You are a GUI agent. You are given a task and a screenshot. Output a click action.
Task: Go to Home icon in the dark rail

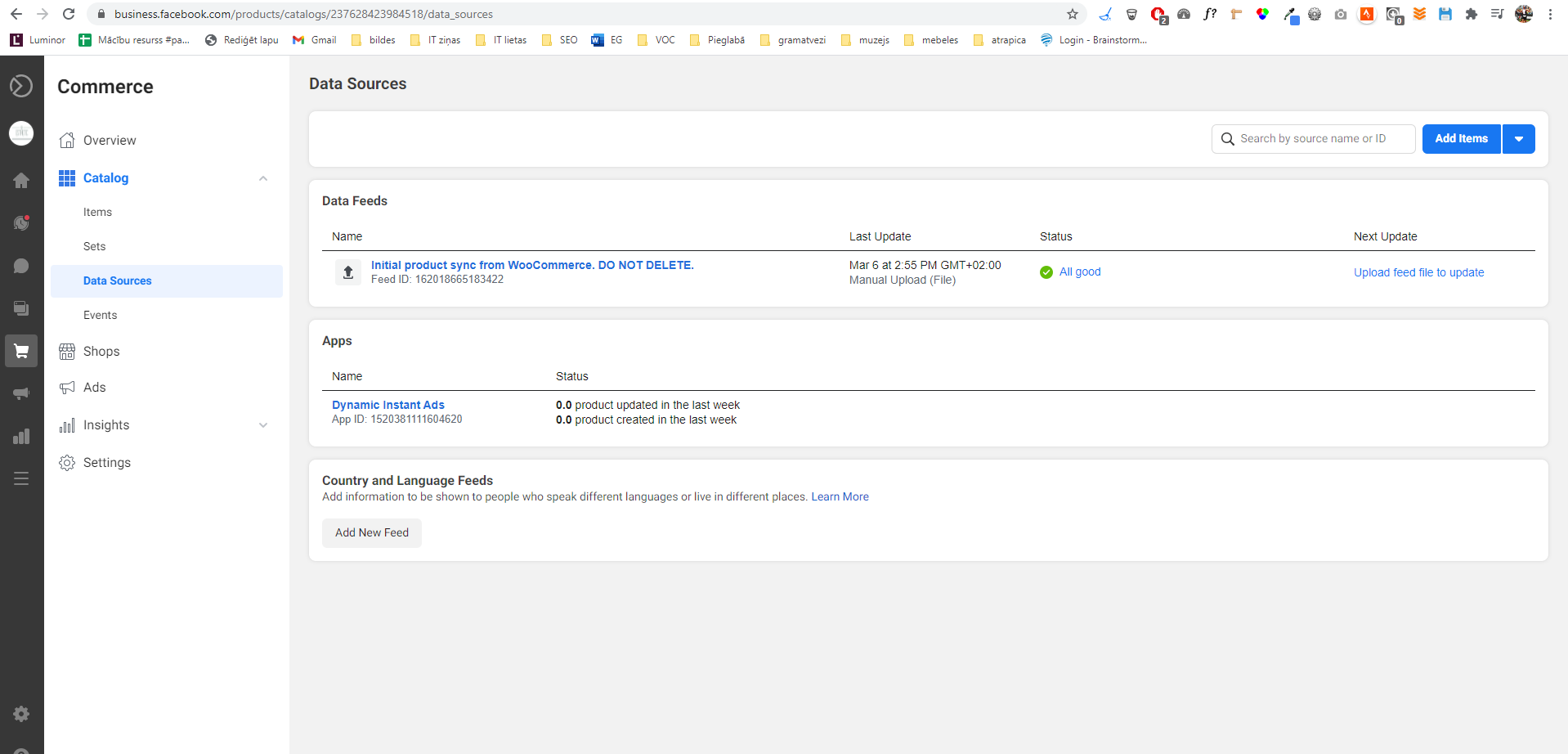tap(21, 181)
